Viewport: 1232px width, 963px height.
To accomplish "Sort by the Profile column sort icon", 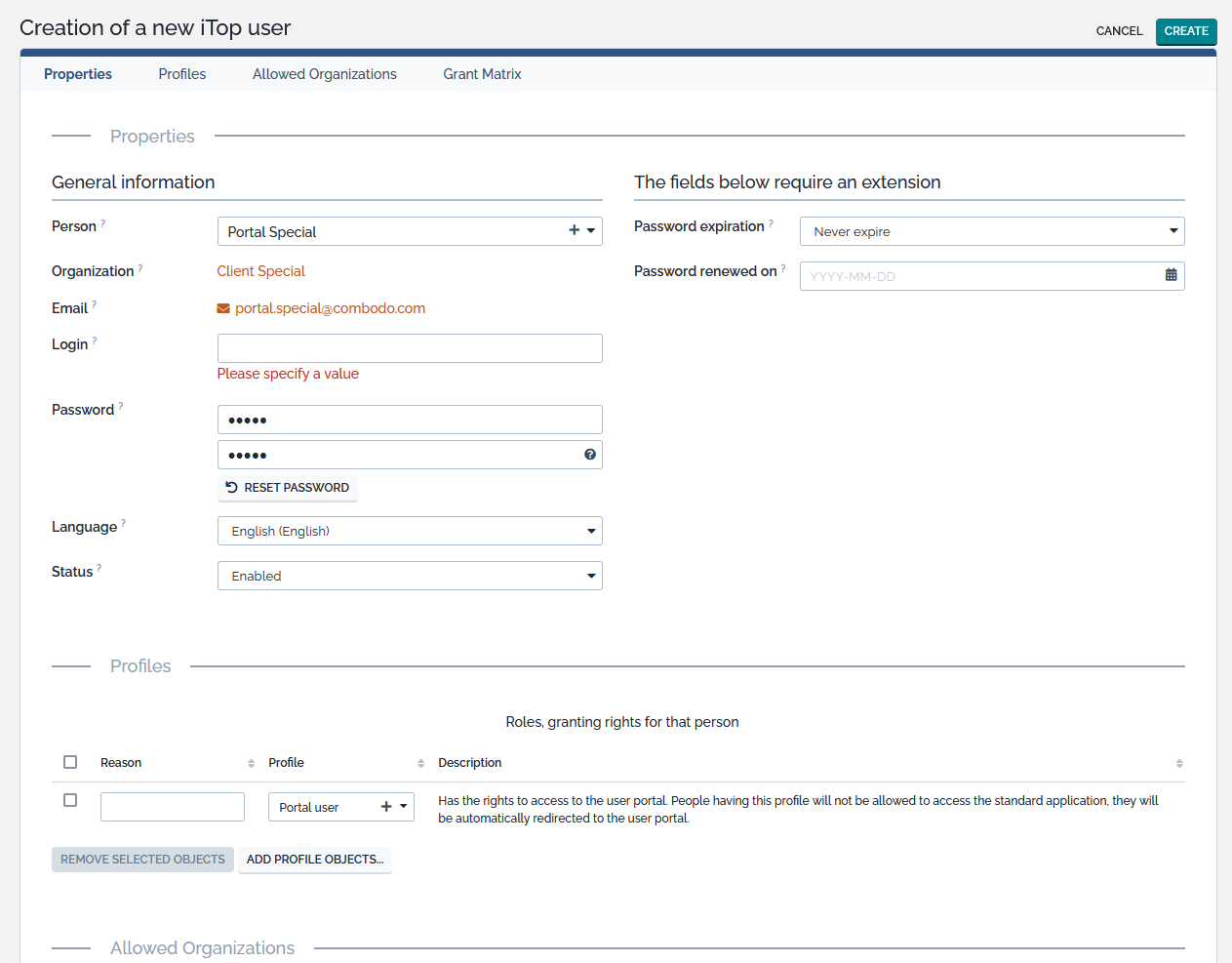I will [420, 763].
